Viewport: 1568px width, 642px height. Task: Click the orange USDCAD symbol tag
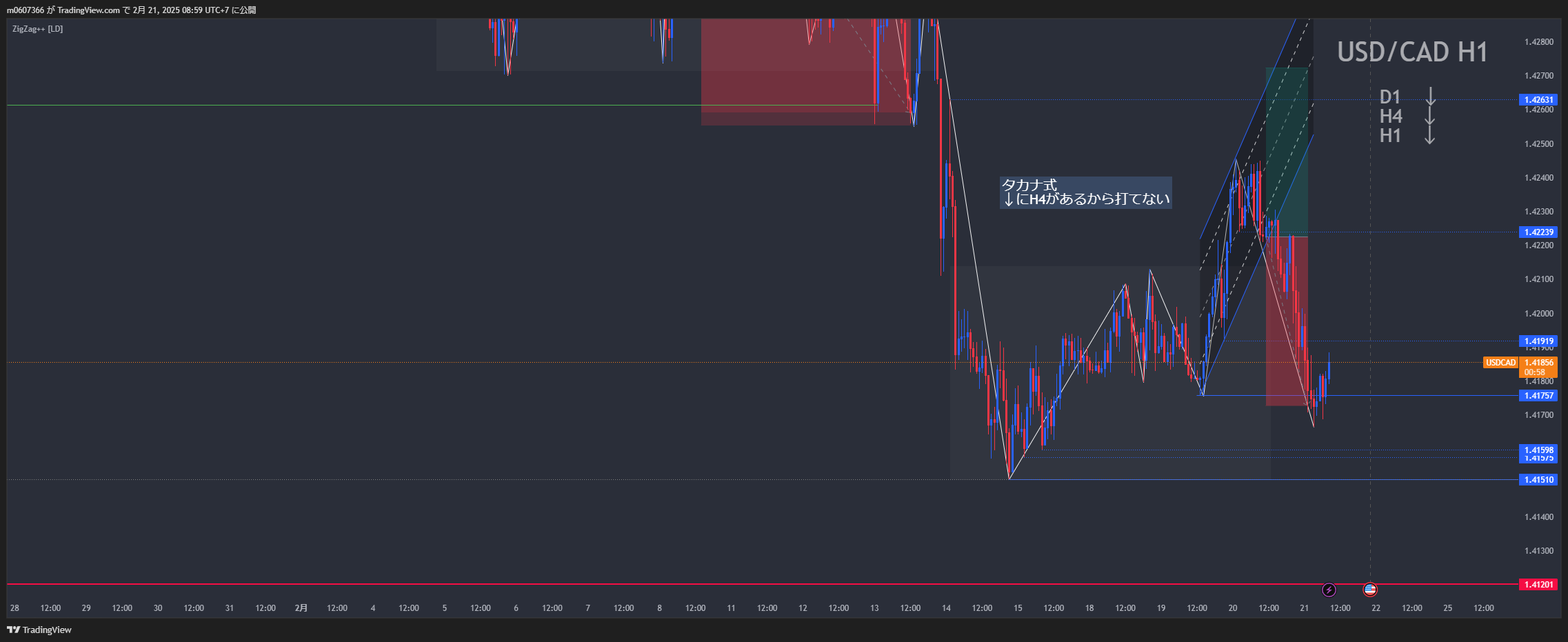click(1500, 363)
